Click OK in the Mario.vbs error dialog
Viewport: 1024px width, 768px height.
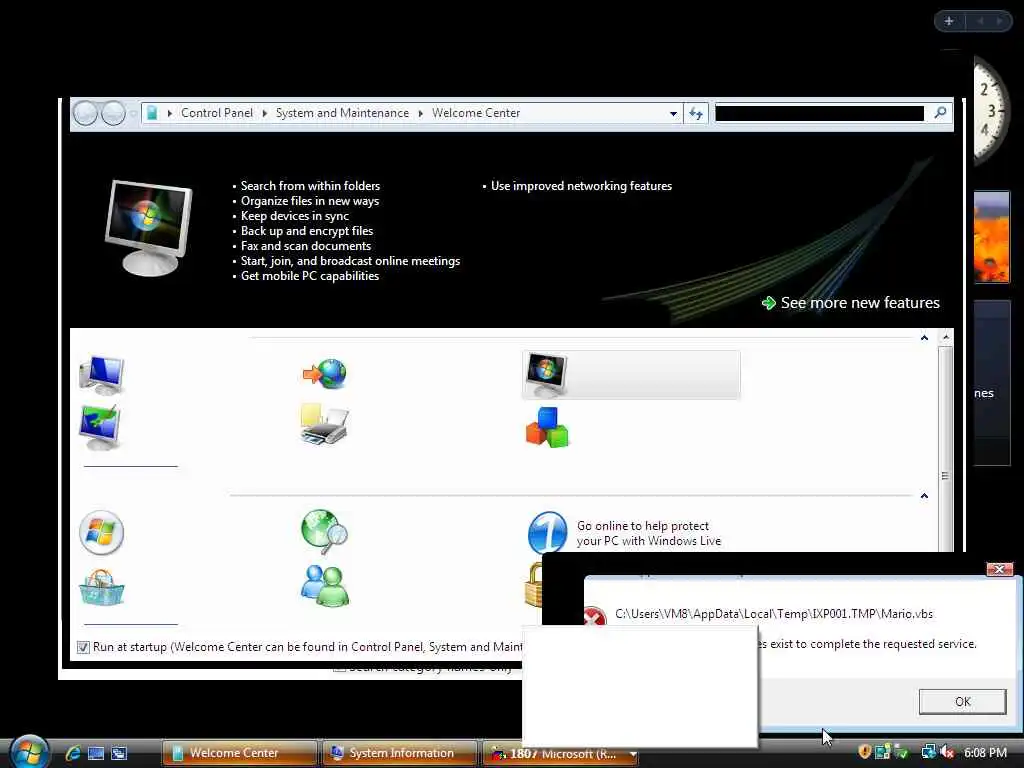962,701
